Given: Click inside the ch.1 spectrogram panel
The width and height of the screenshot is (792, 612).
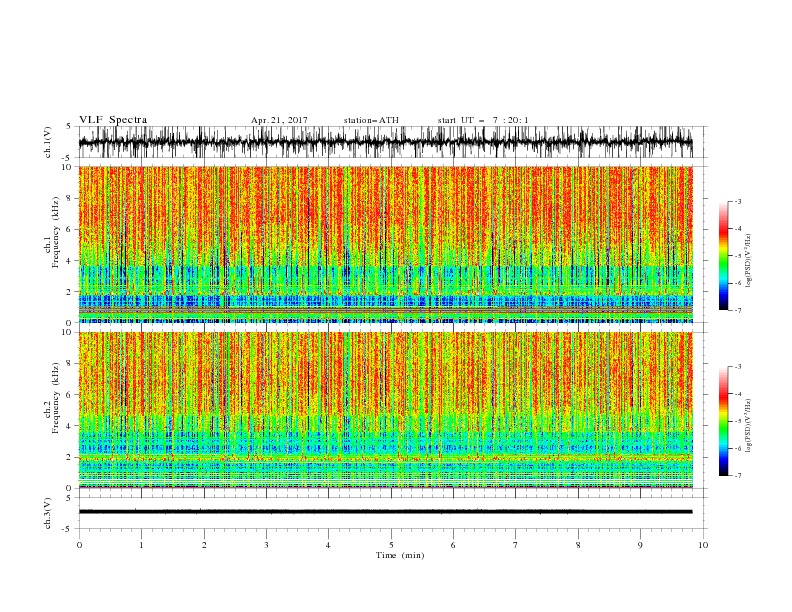Looking at the screenshot, I should (x=385, y=244).
